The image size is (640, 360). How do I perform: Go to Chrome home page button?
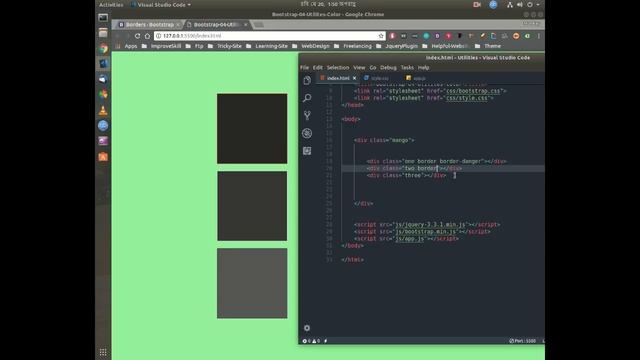click(147, 36)
